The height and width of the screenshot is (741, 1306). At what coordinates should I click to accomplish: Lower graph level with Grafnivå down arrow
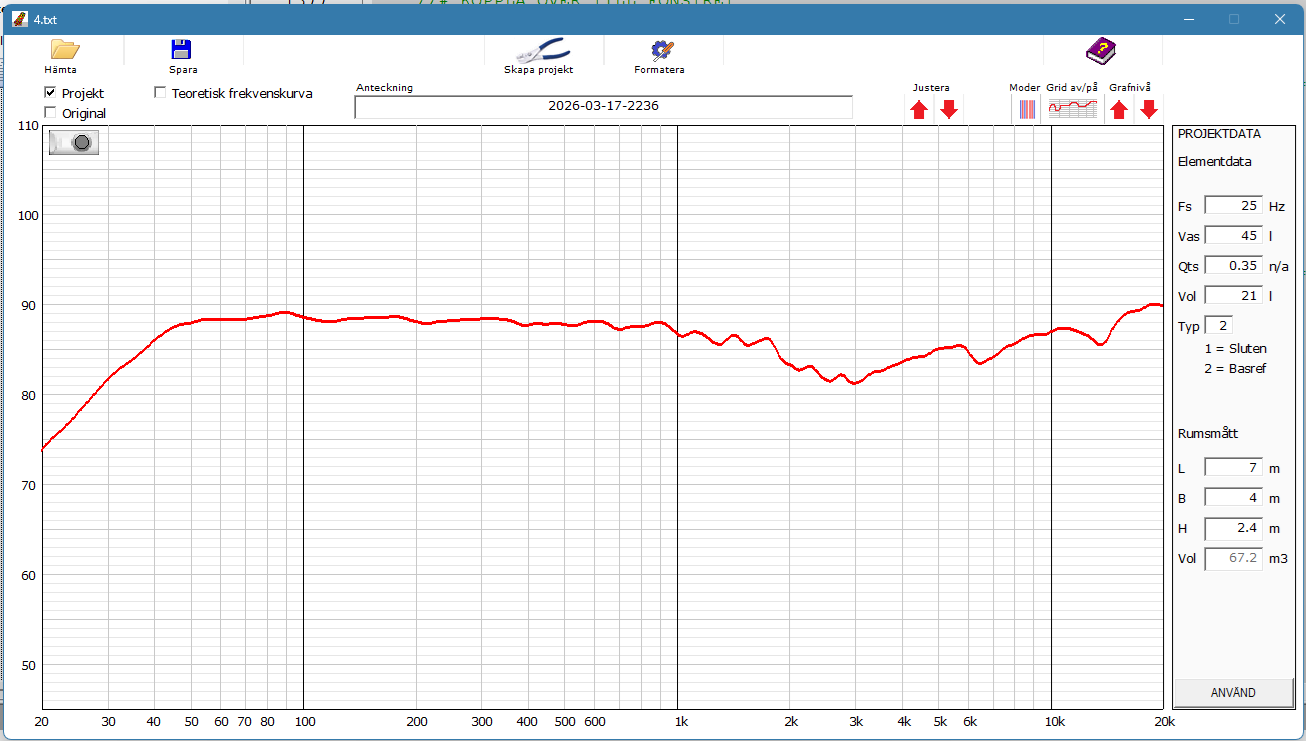(1149, 110)
